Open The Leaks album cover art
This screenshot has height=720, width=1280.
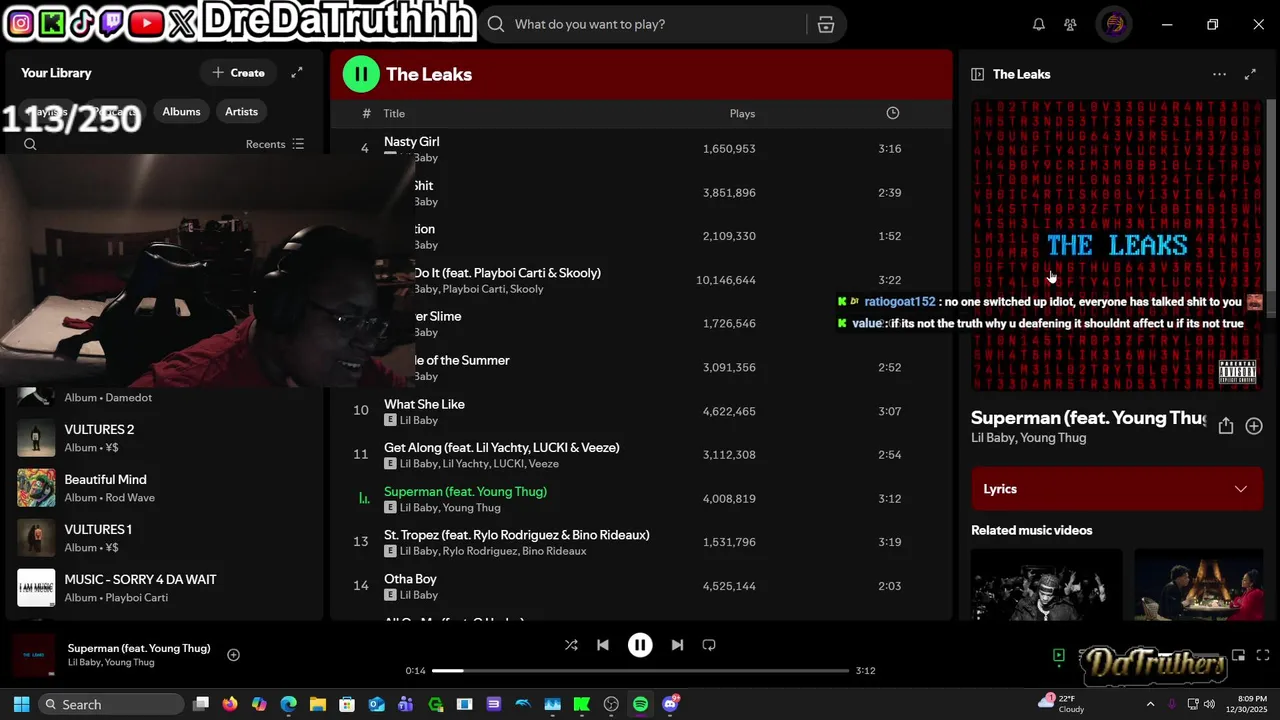(x=1117, y=245)
